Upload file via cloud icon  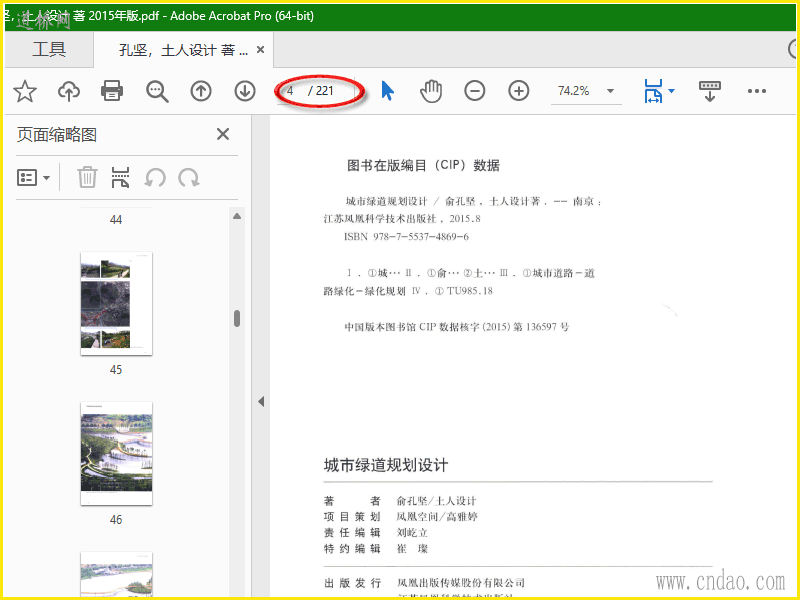click(69, 91)
